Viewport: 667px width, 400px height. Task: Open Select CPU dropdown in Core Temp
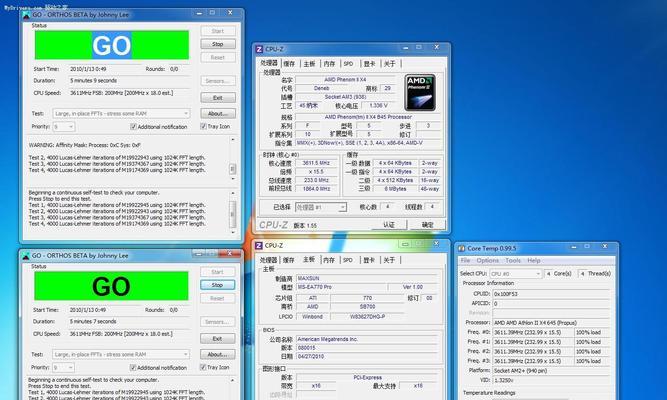pyautogui.click(x=515, y=274)
